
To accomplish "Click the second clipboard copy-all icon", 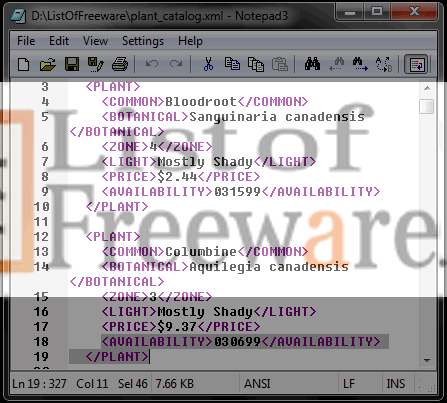I will [256, 64].
